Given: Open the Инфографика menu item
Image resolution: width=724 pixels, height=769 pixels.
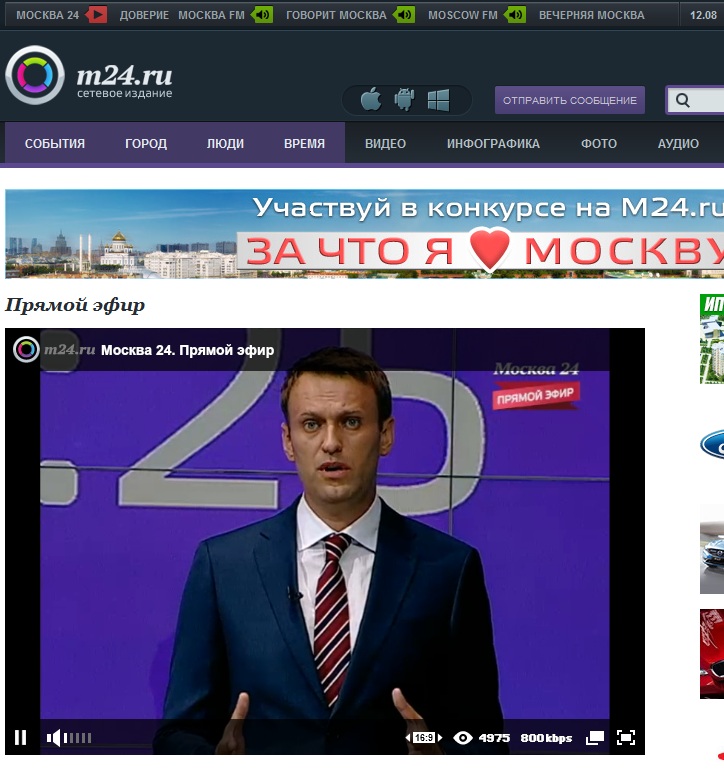Looking at the screenshot, I should [x=493, y=143].
